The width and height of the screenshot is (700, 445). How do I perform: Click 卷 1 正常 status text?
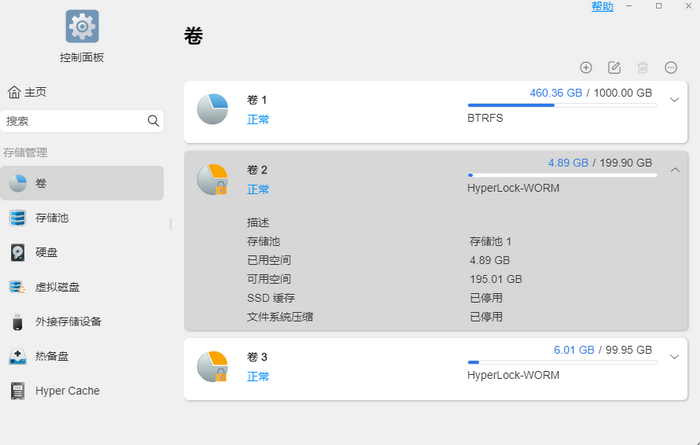258,120
